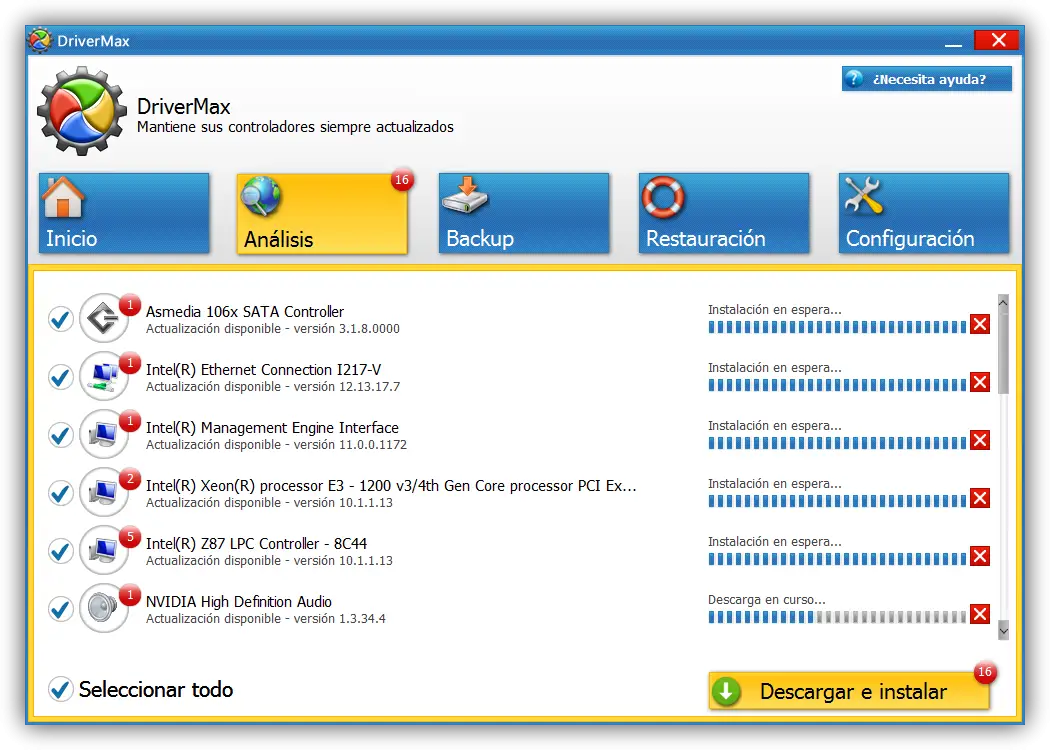Screen dimensions: 1050x750
Task: Click Instalación en espera status for Asmedia
Action: [775, 310]
